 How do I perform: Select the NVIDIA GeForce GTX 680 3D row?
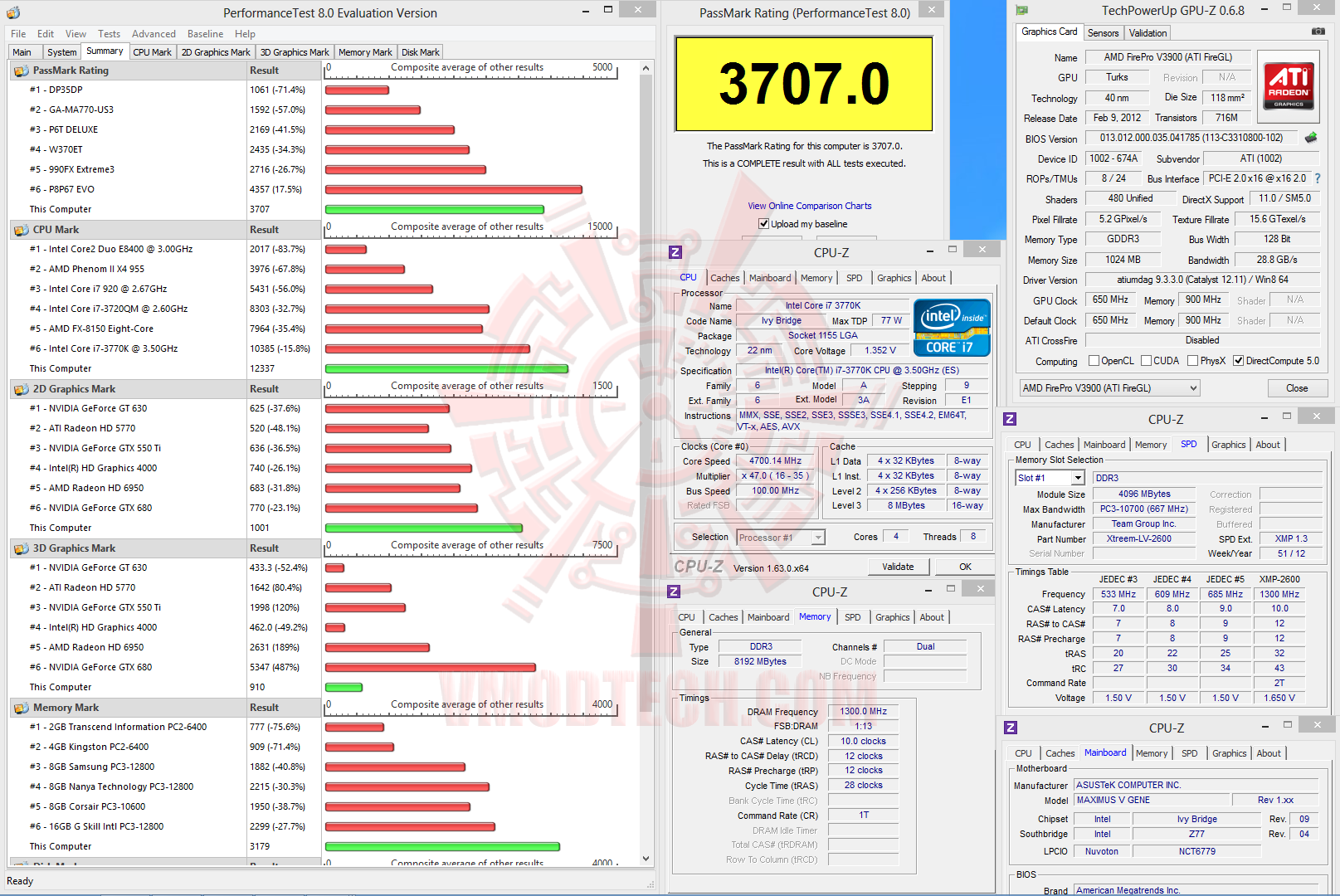163,667
